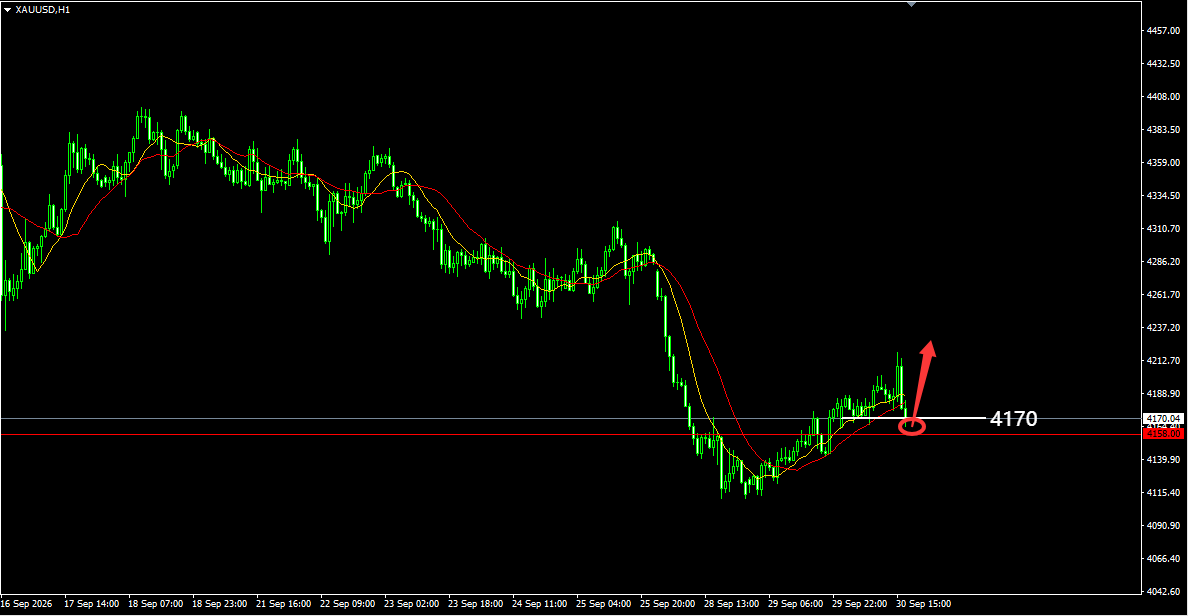
Task: Click the 23 Sep 02:00 time label
Action: [x=411, y=604]
